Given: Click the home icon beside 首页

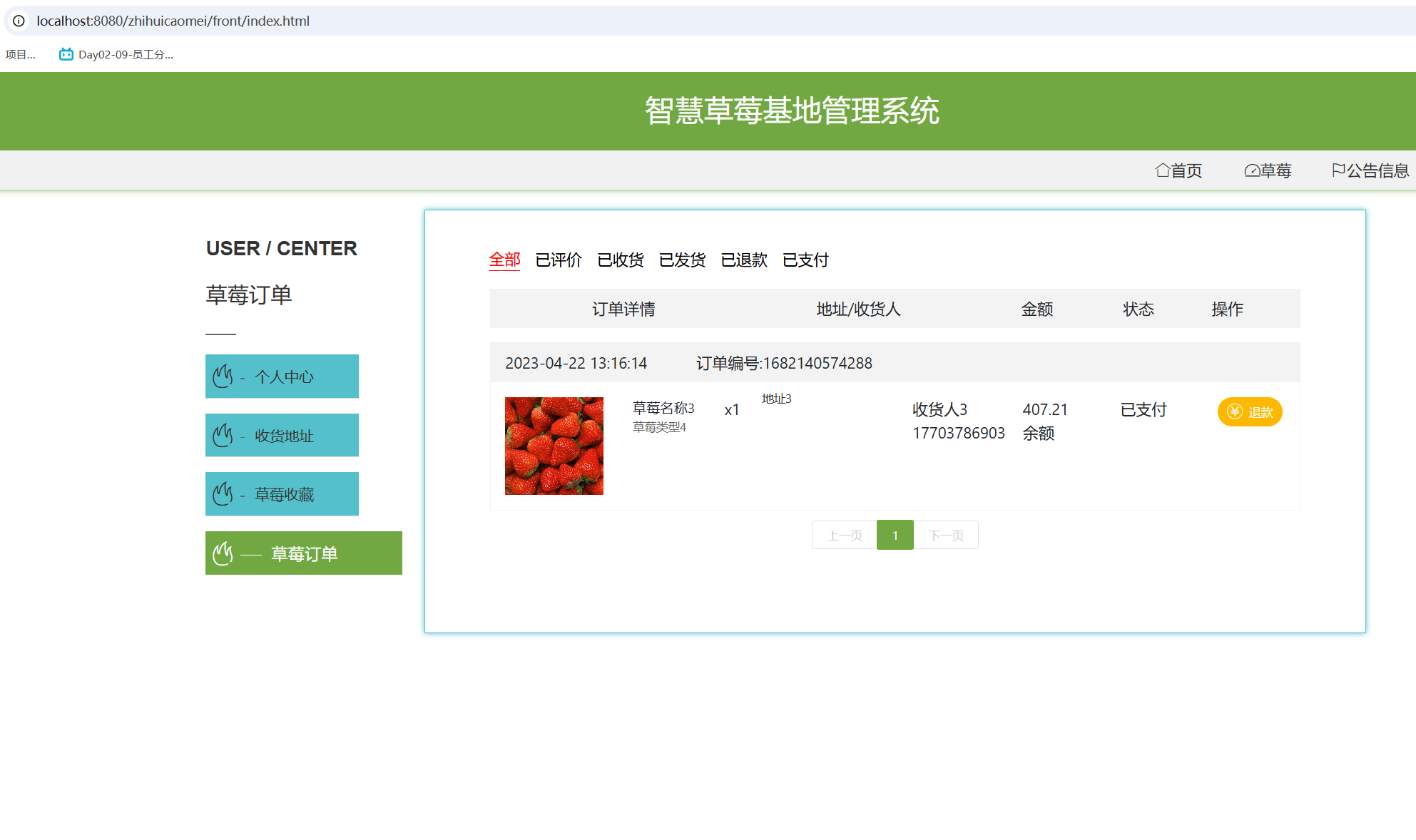Looking at the screenshot, I should click(x=1162, y=170).
